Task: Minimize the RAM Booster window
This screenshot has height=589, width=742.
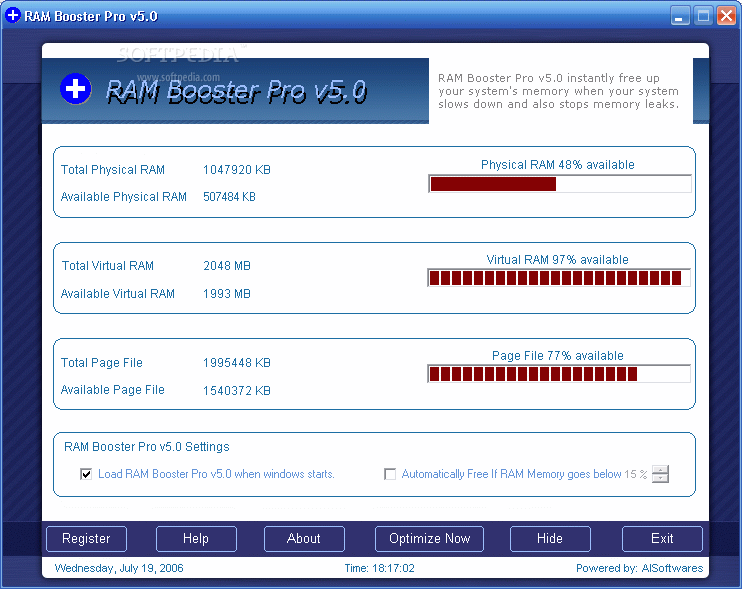Action: 680,16
